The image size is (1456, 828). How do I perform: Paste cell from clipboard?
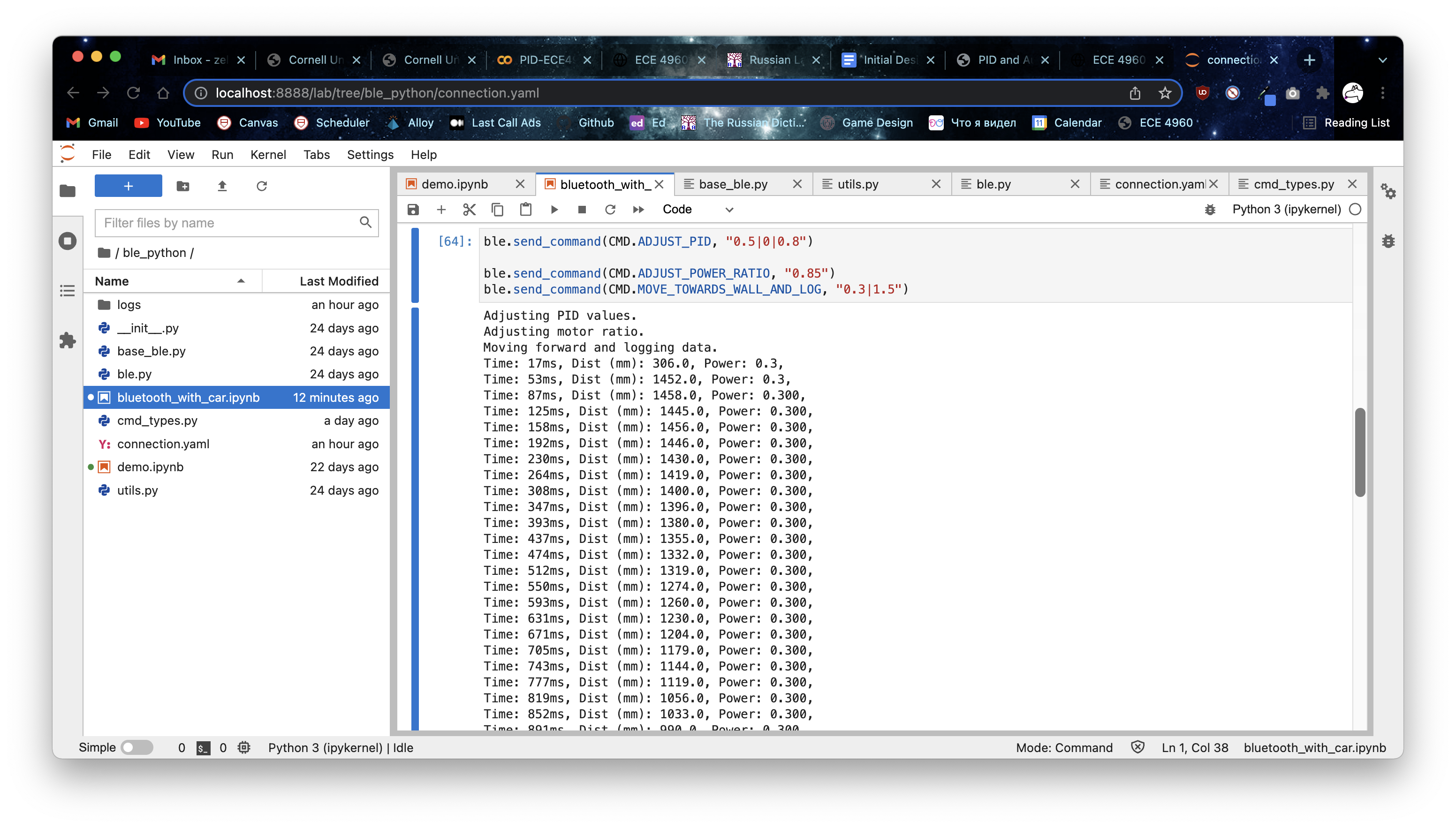click(x=525, y=209)
